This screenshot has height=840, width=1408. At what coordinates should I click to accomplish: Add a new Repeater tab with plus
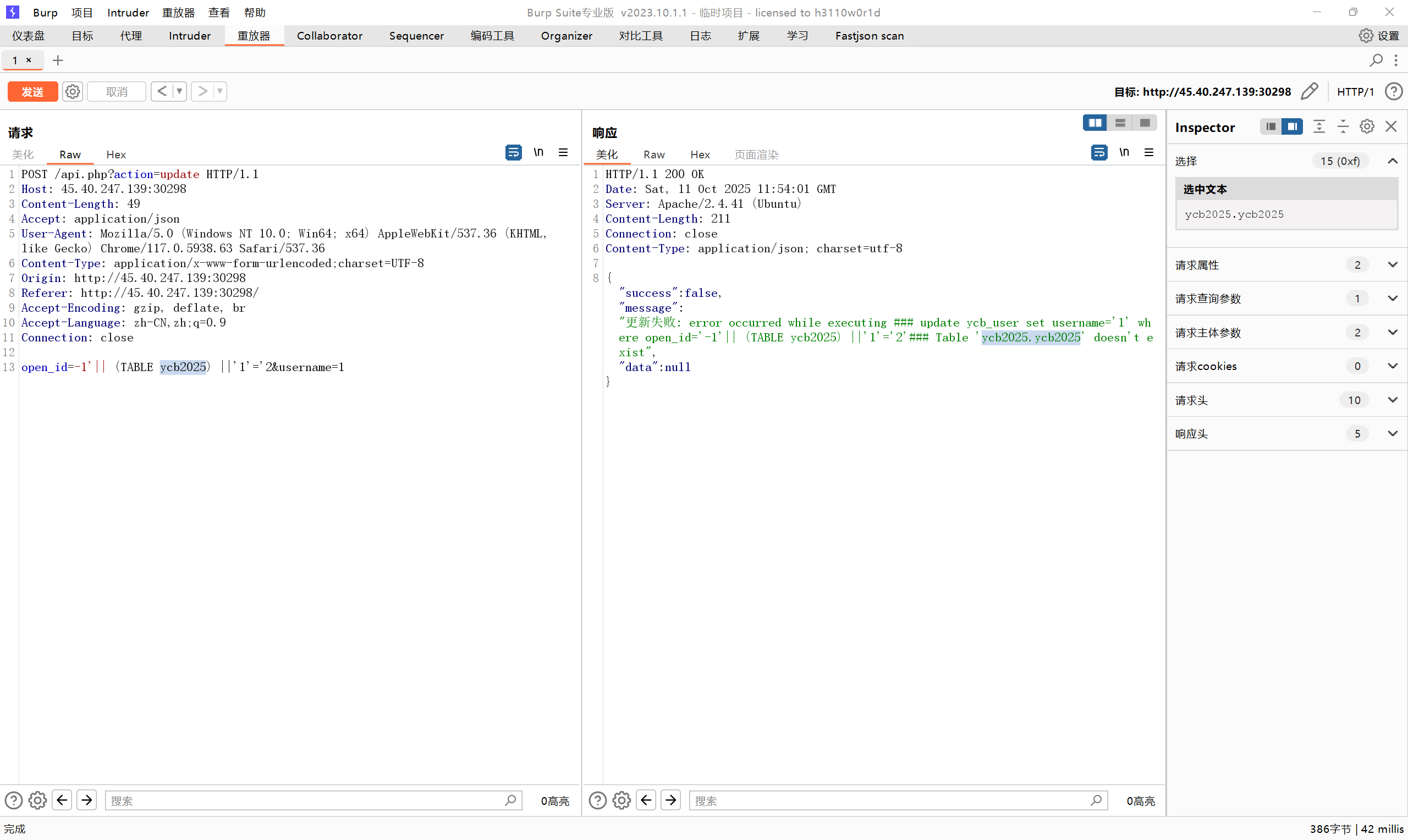tap(58, 60)
